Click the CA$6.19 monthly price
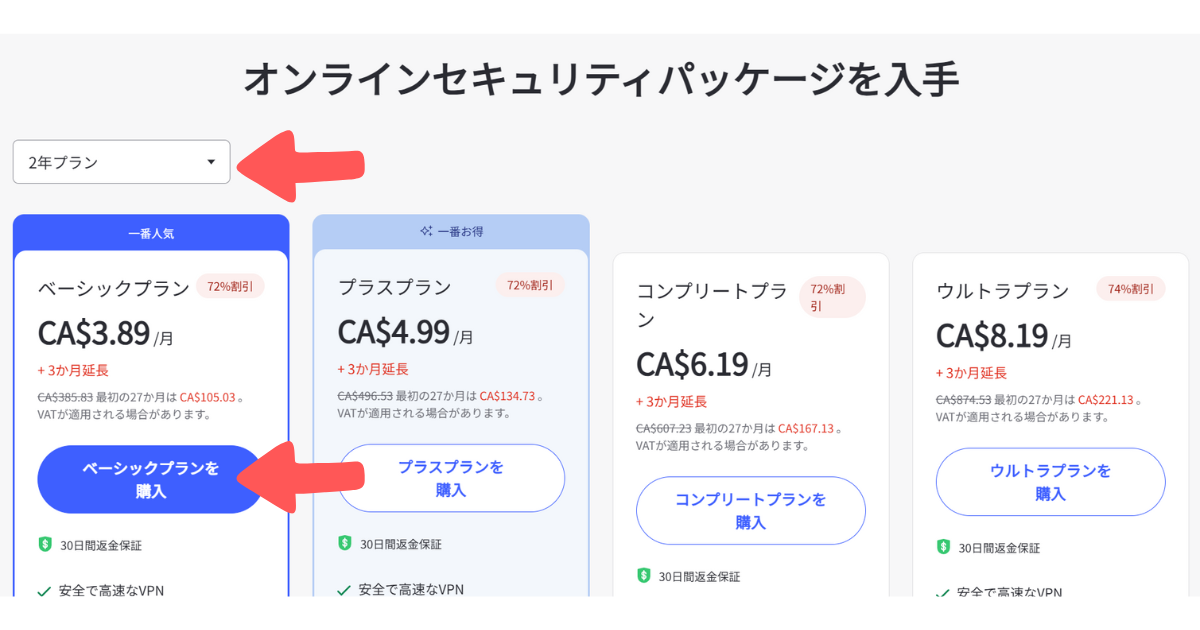The width and height of the screenshot is (1200, 630). [x=692, y=365]
